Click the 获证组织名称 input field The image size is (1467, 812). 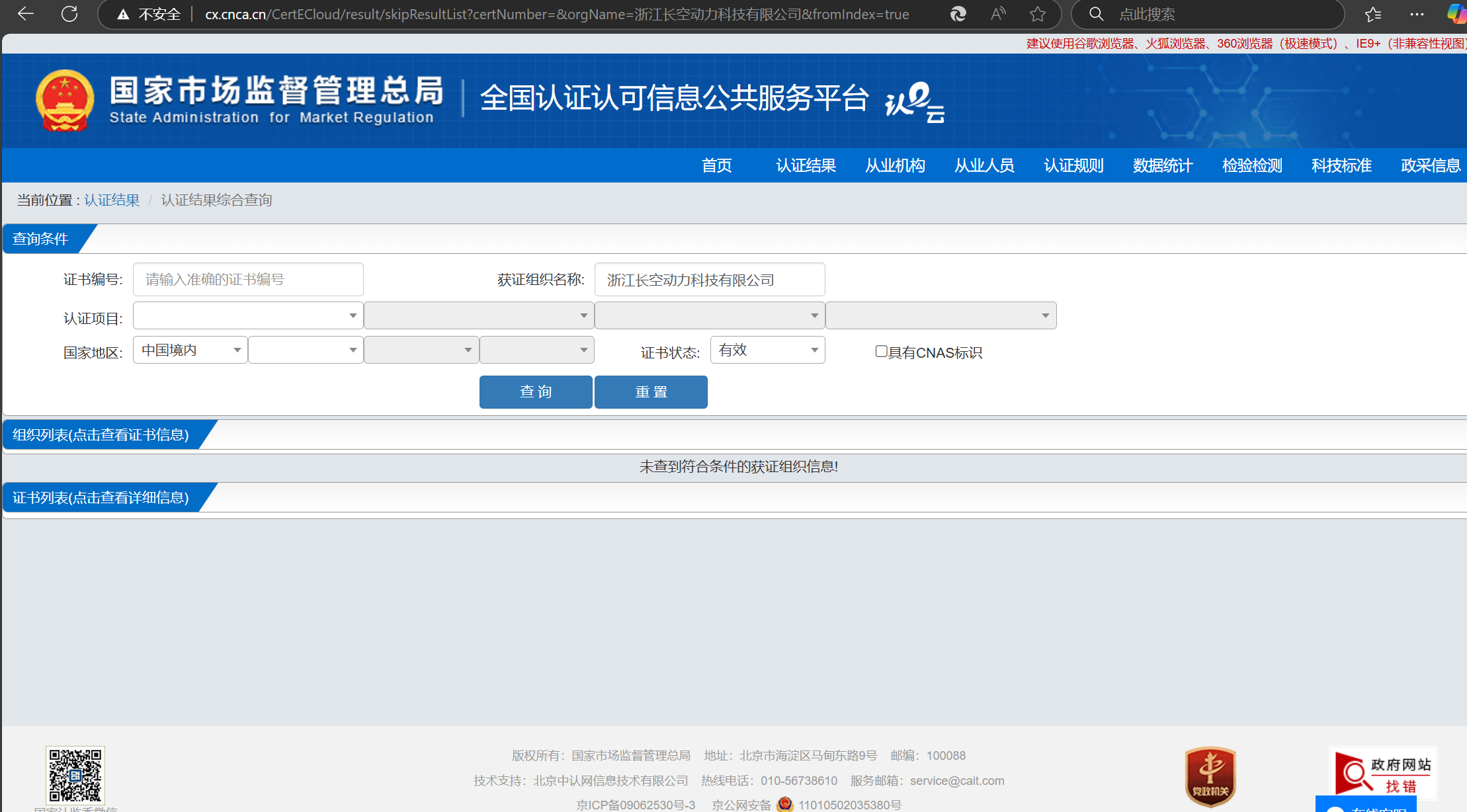710,279
